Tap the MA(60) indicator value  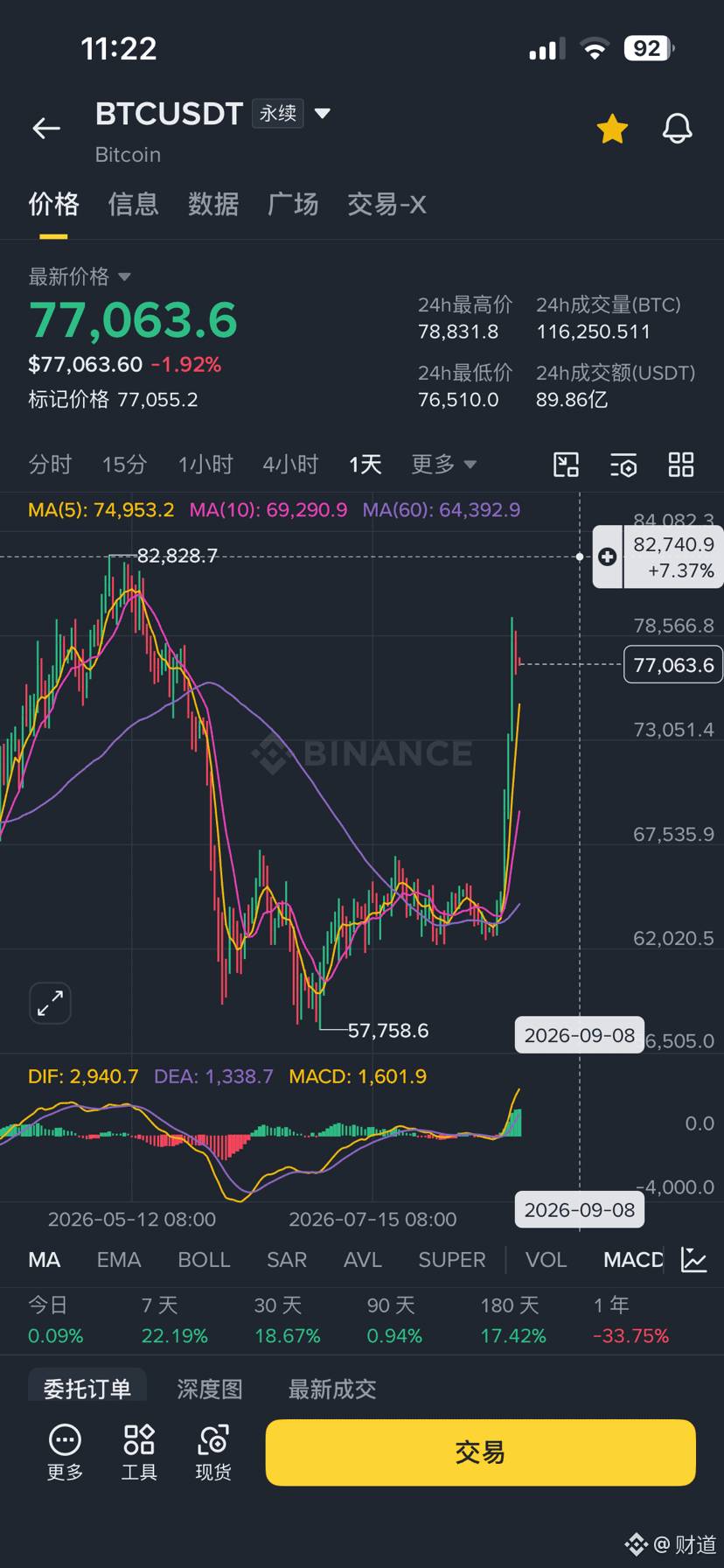click(442, 509)
